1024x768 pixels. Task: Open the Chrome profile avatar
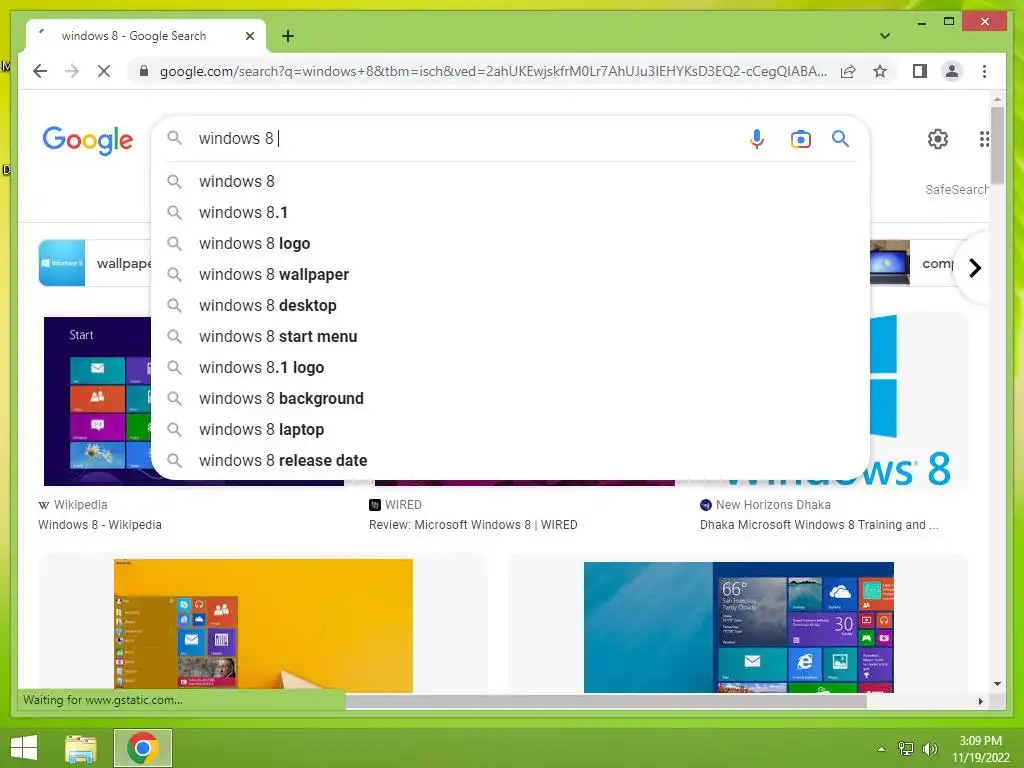(x=952, y=71)
